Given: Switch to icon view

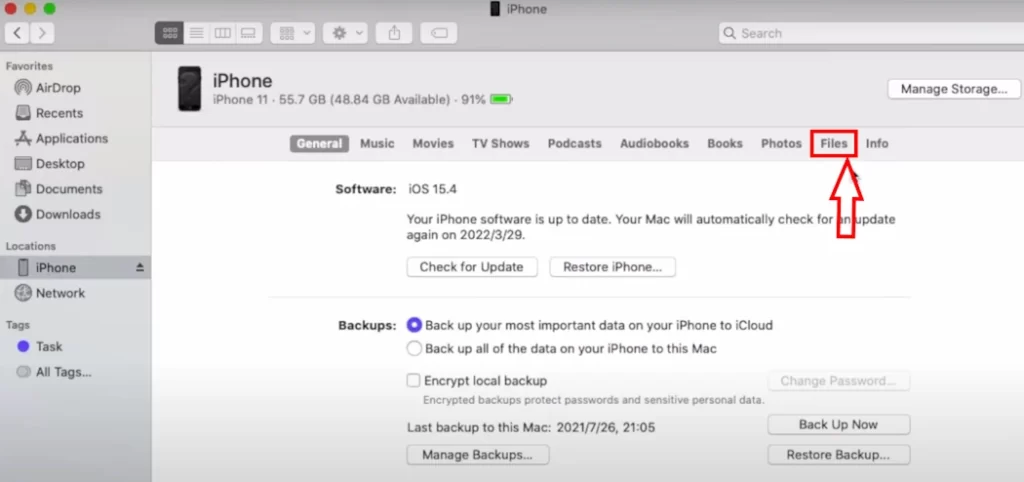Looking at the screenshot, I should [x=169, y=33].
